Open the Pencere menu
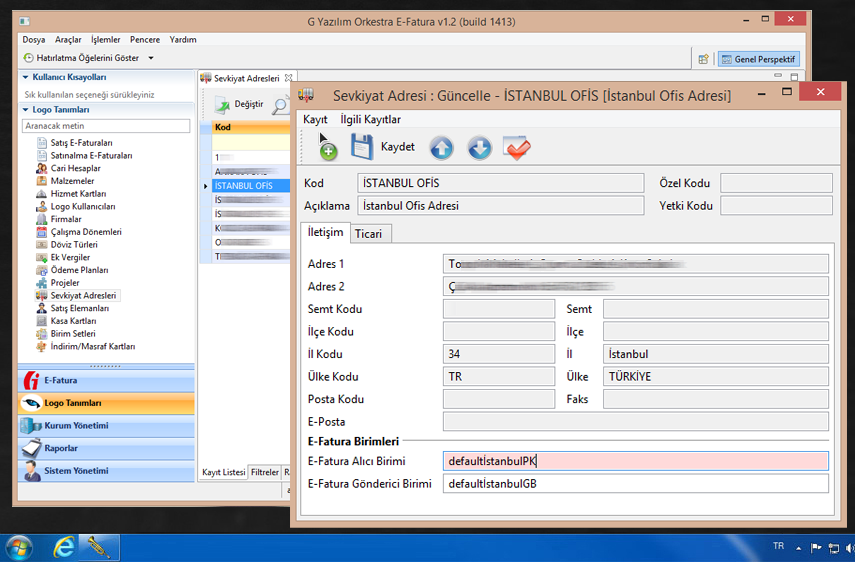Image resolution: width=855 pixels, height=562 pixels. tap(145, 40)
